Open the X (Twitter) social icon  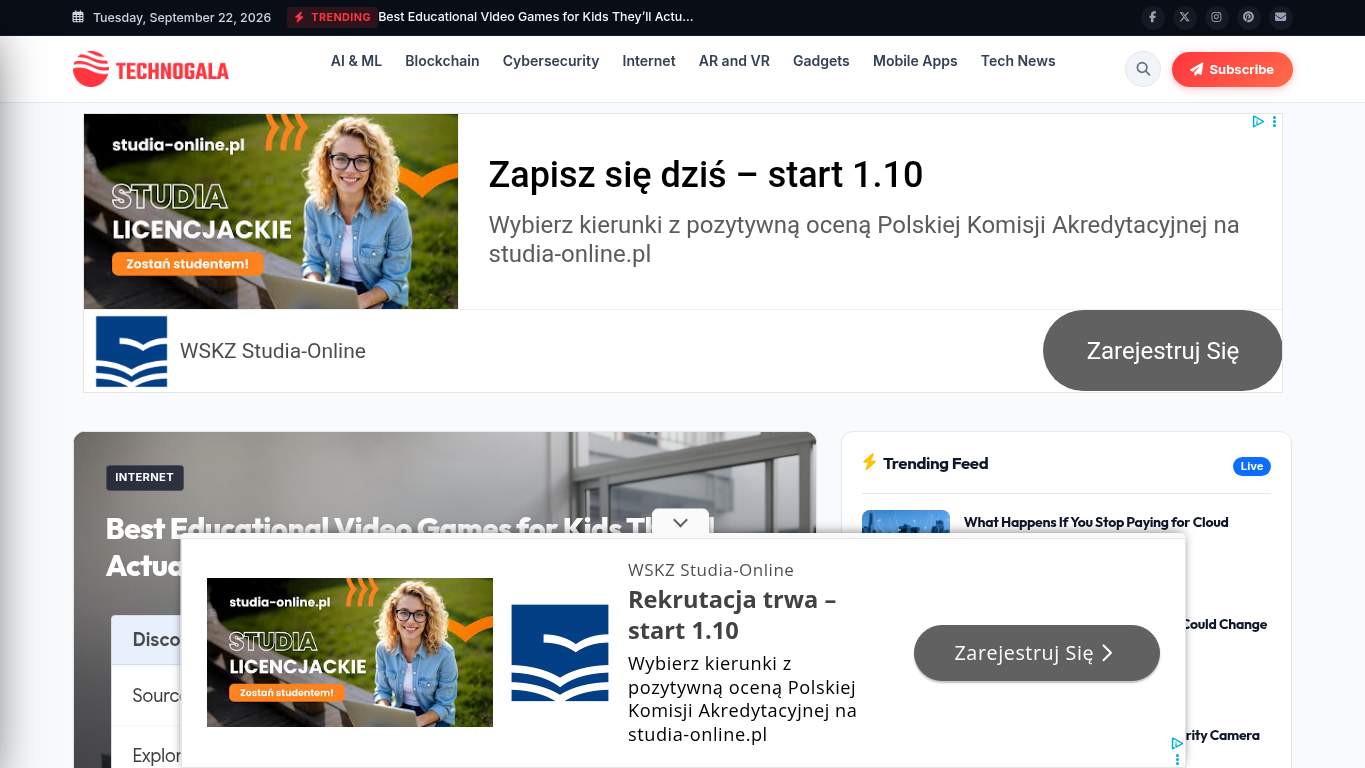coord(1184,17)
